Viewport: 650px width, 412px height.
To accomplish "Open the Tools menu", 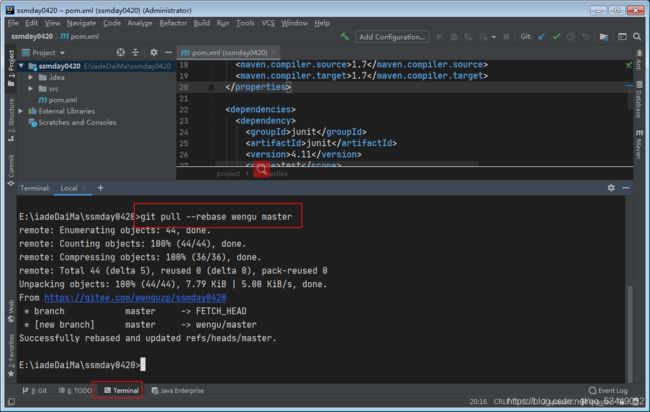I will point(245,23).
